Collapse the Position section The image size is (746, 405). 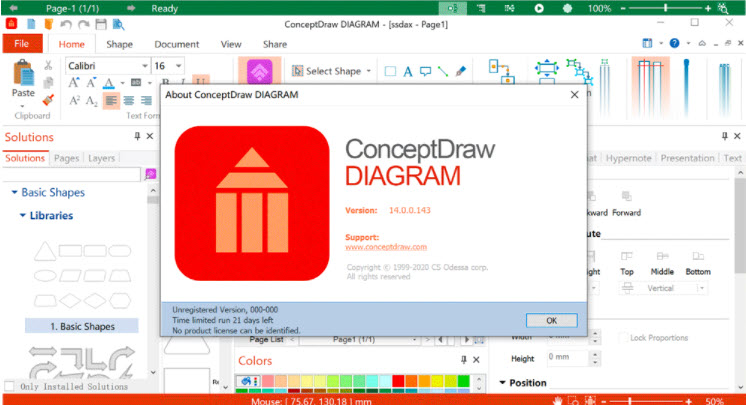click(502, 383)
